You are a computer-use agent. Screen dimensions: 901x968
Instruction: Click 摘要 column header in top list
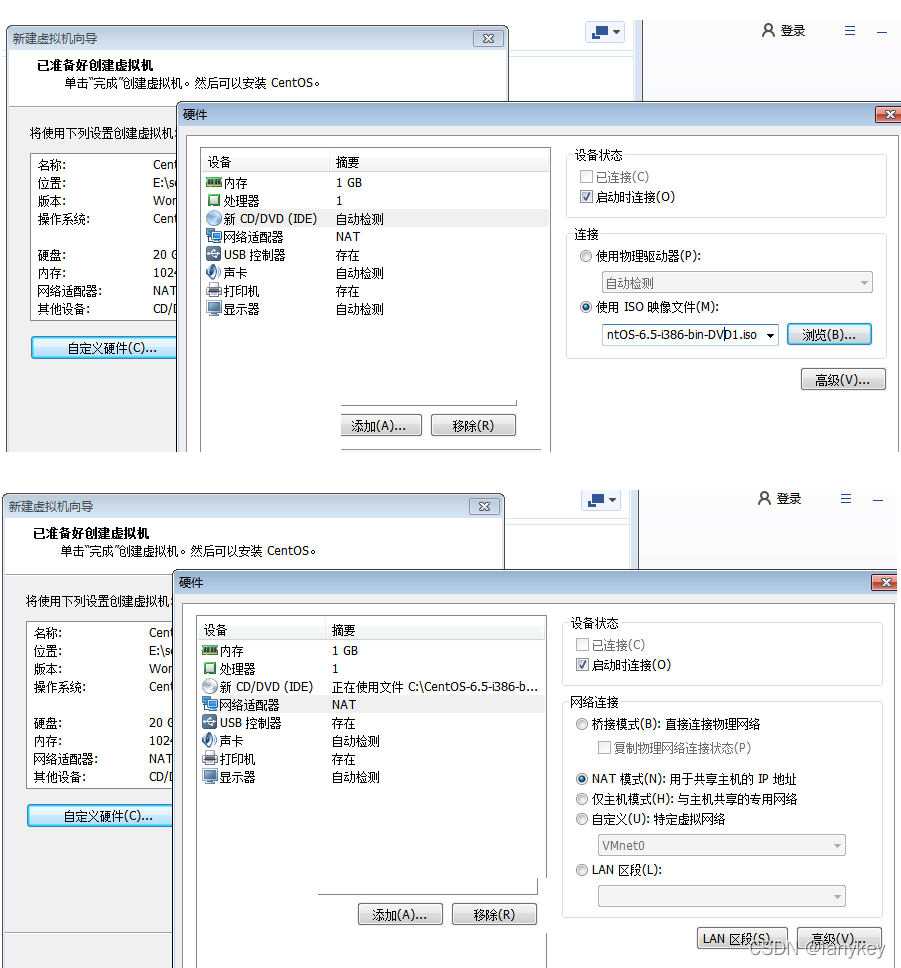pyautogui.click(x=439, y=162)
